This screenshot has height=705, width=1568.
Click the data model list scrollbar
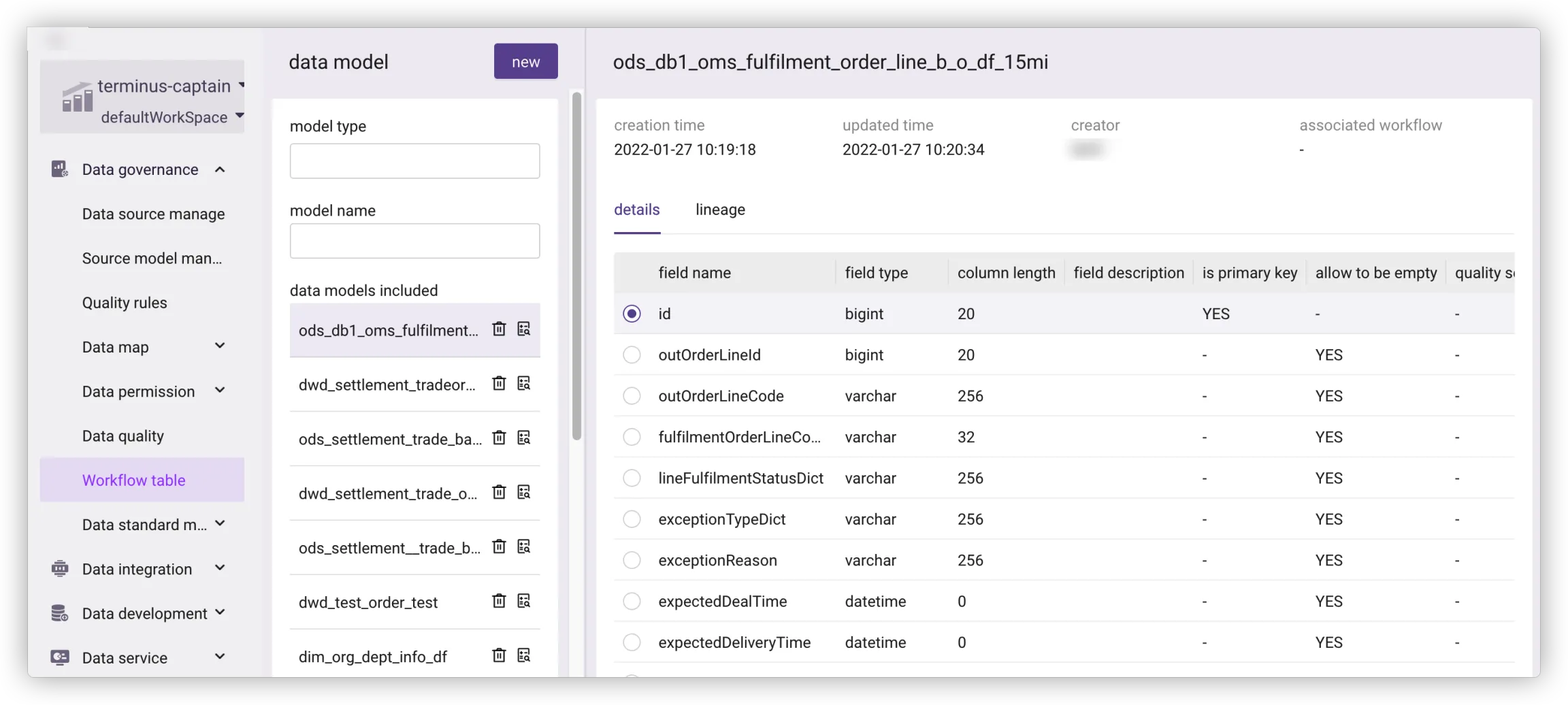pos(577,265)
